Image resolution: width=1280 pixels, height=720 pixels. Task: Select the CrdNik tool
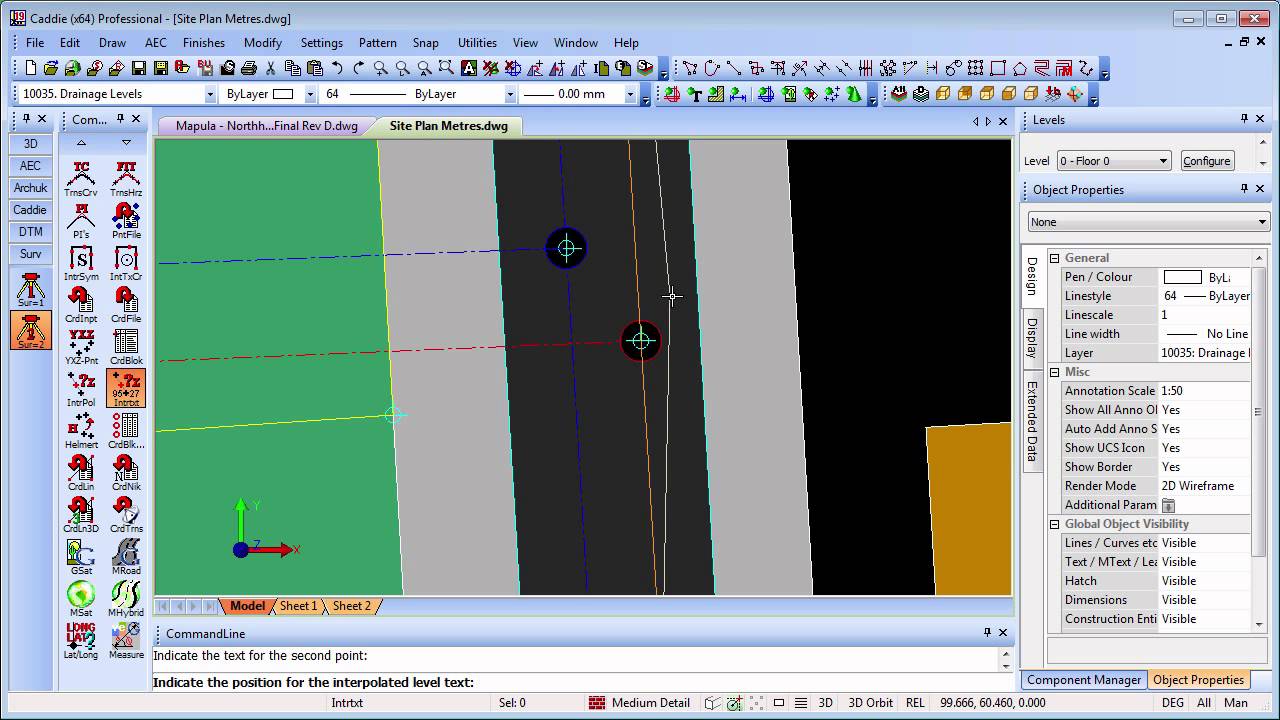click(x=126, y=472)
